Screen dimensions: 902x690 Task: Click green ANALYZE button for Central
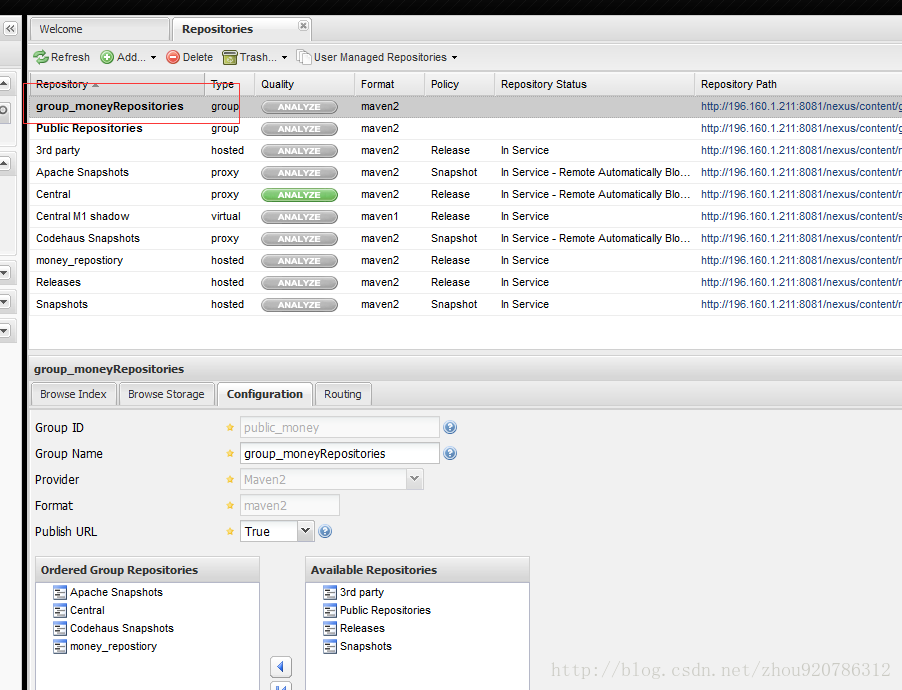click(x=299, y=195)
